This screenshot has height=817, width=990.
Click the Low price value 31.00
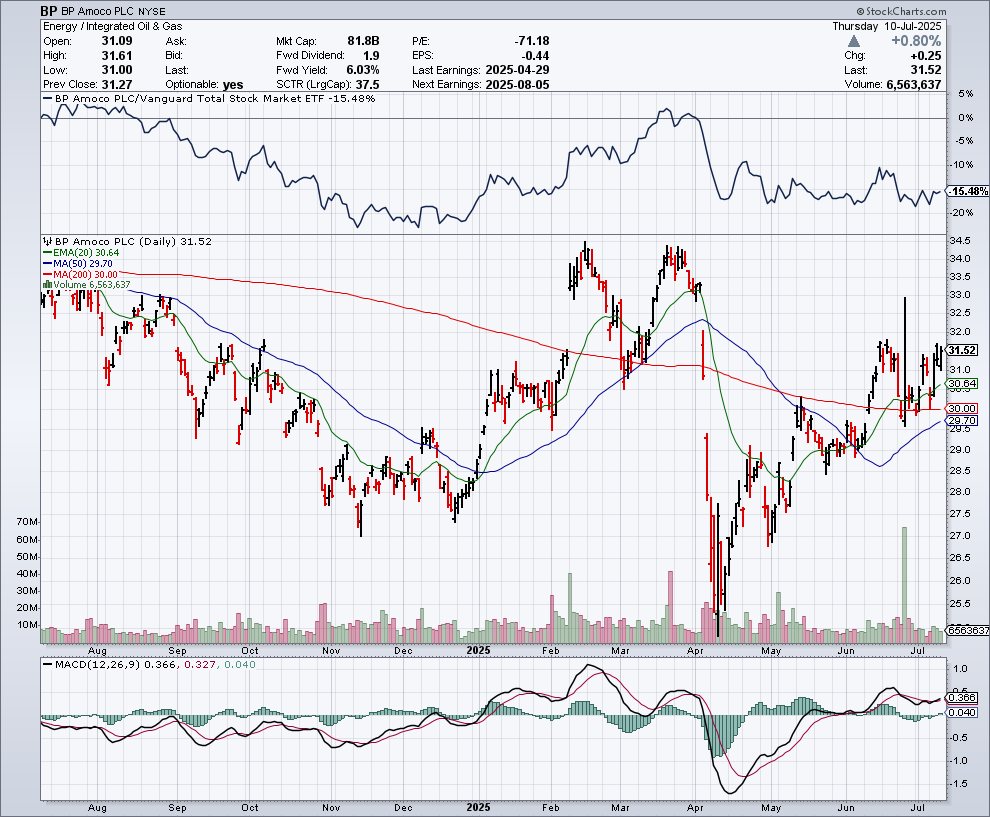pyautogui.click(x=117, y=70)
